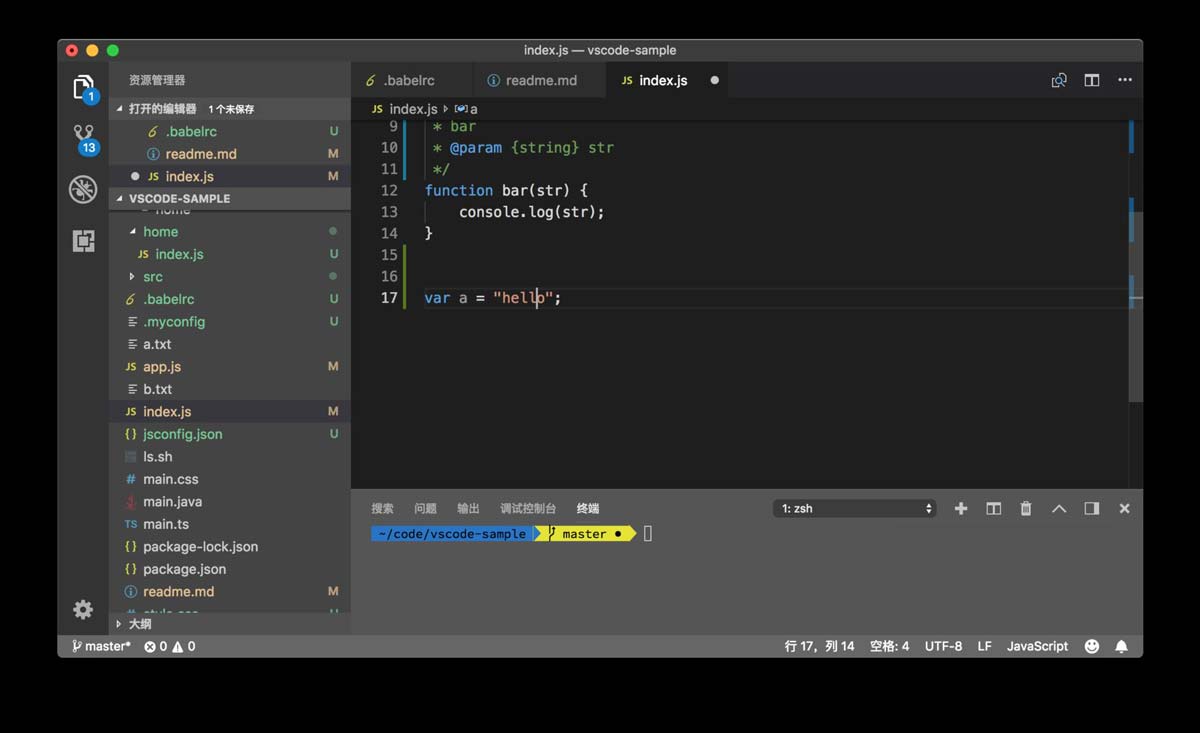Open Search Editor from the editor toolbar
1200x733 pixels.
point(1058,80)
